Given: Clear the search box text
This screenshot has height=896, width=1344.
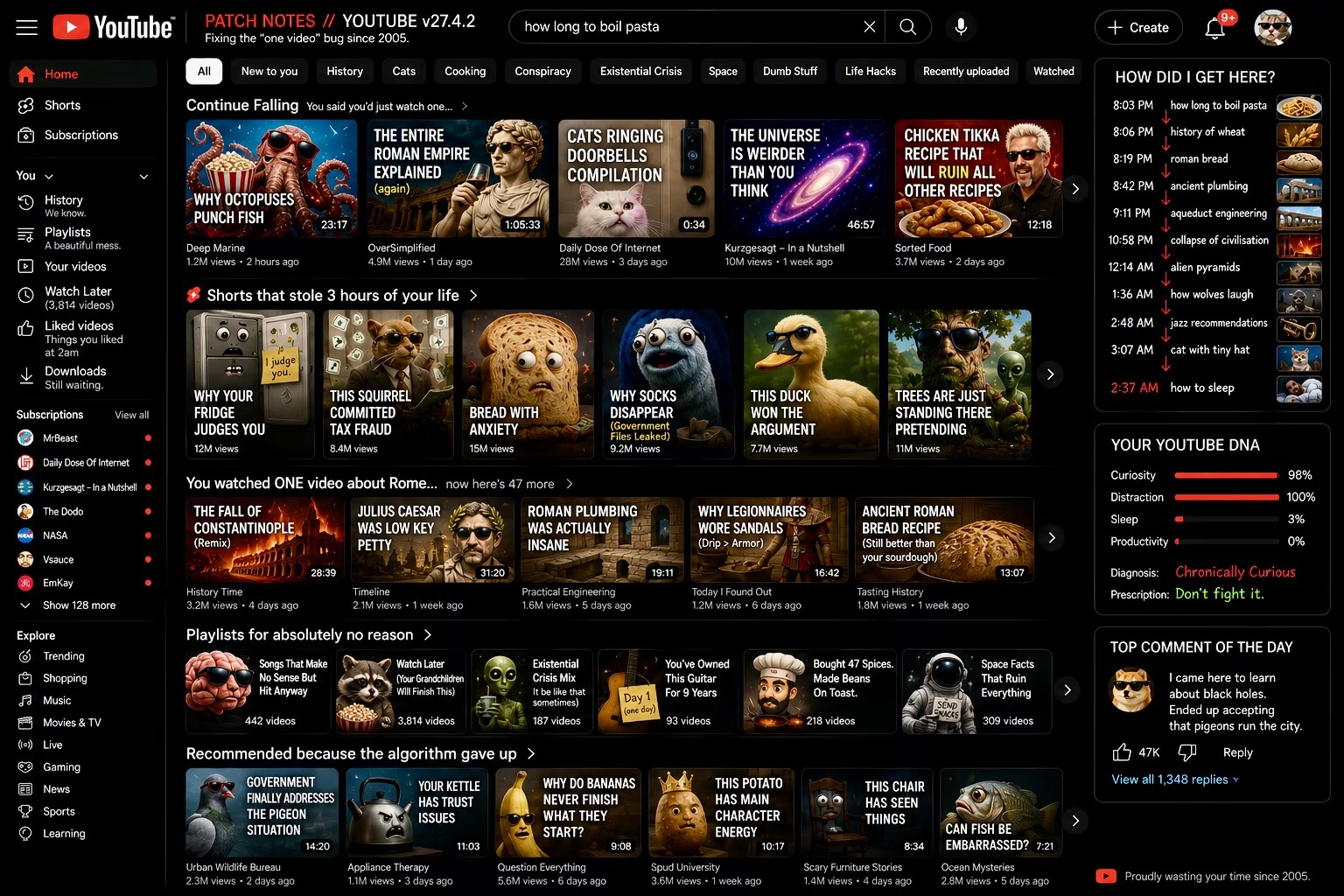Looking at the screenshot, I should click(869, 27).
